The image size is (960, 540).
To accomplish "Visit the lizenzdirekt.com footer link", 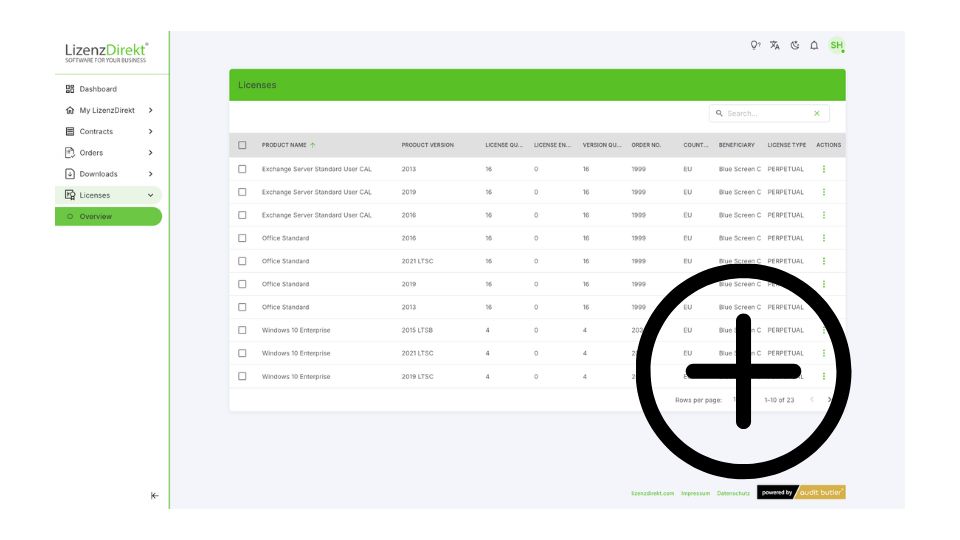I will pyautogui.click(x=653, y=493).
